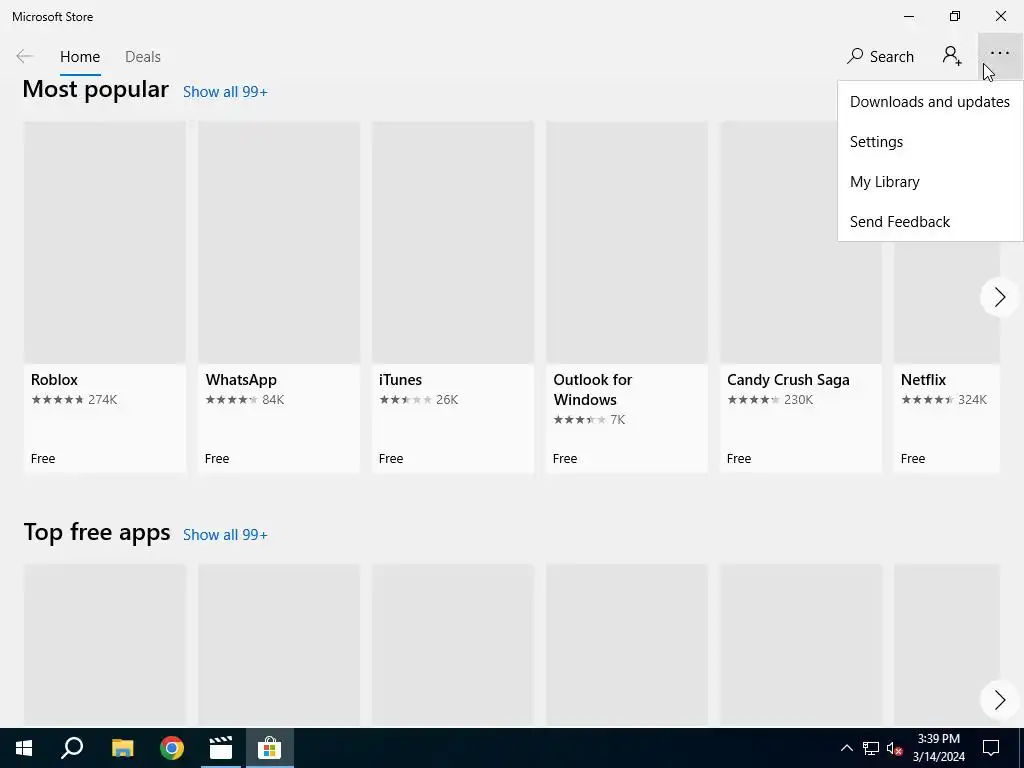Switch to the Deals tab
The height and width of the screenshot is (768, 1024).
(142, 57)
